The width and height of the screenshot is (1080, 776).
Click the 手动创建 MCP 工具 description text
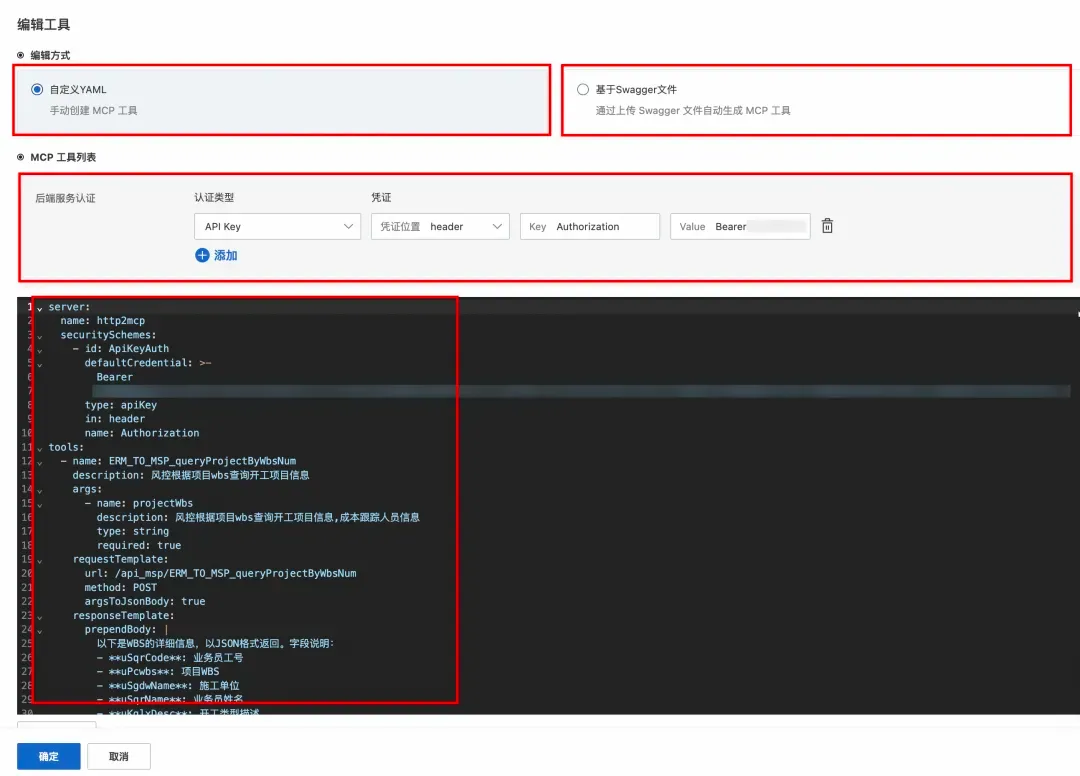(93, 111)
